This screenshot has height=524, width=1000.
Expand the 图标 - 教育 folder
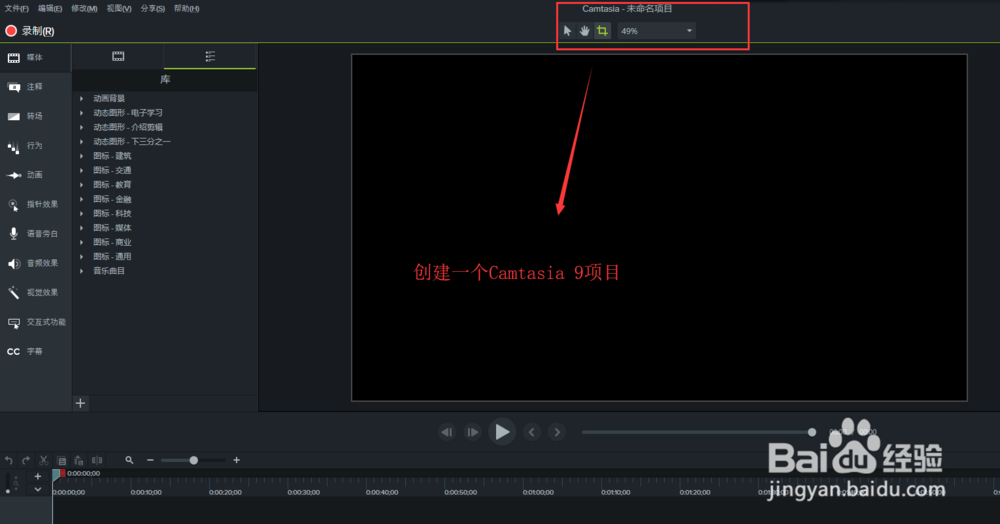click(x=82, y=184)
